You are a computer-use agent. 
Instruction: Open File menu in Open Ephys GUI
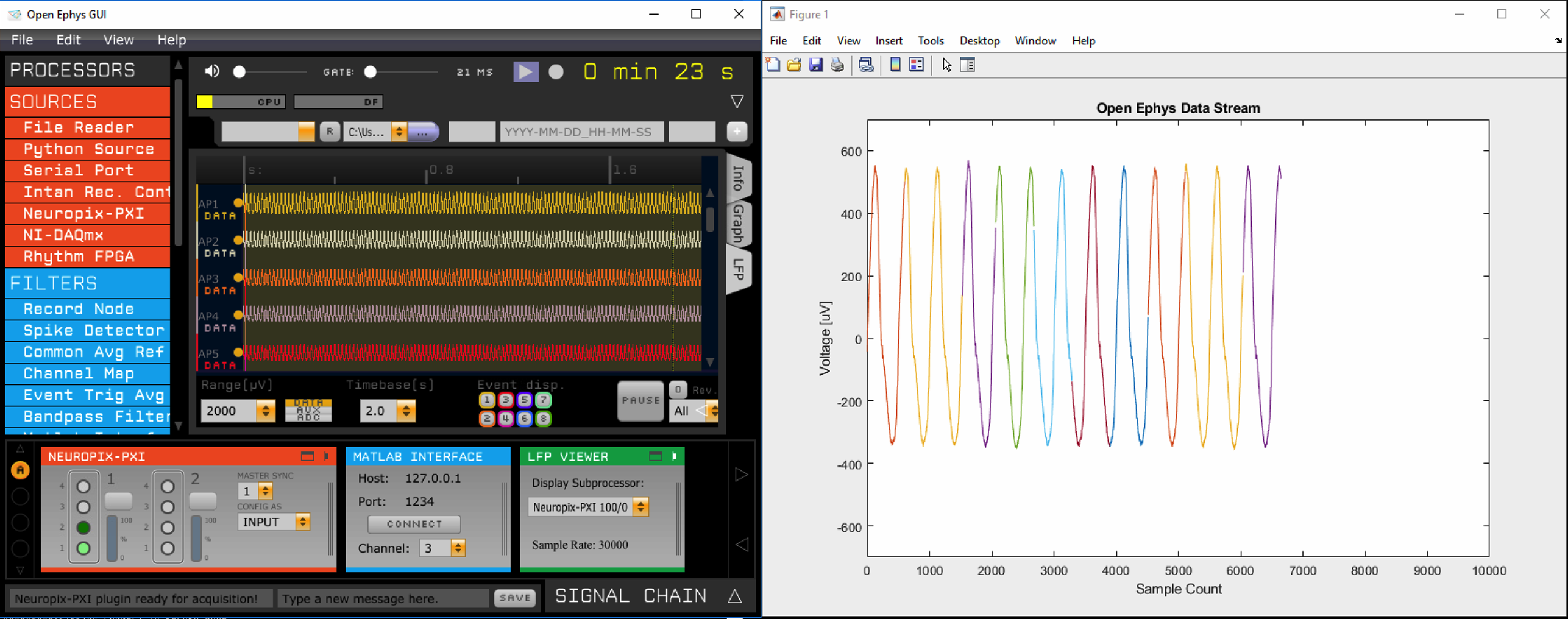22,40
